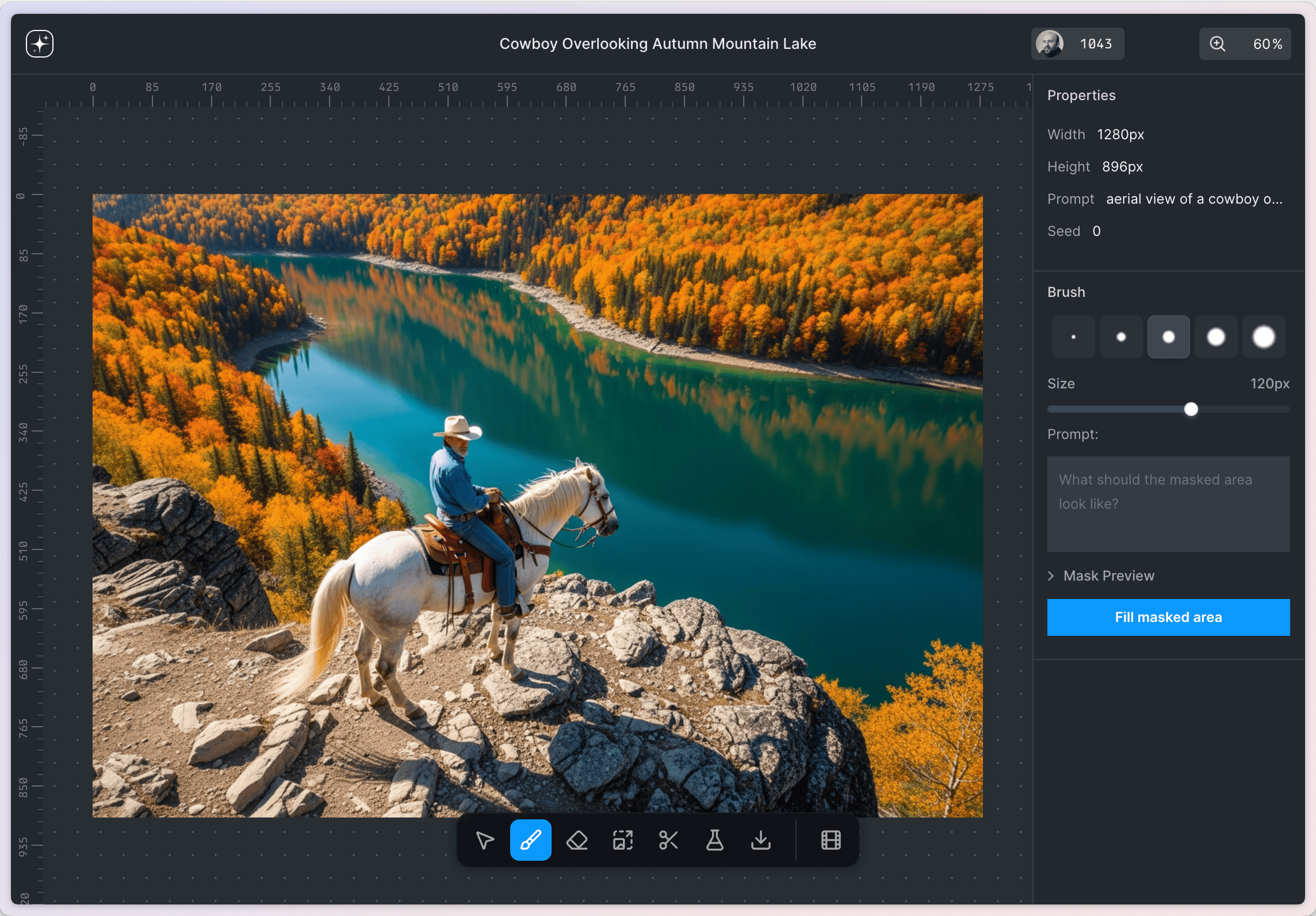The image size is (1316, 916).
Task: Select the scissors cut tool
Action: pyautogui.click(x=668, y=840)
